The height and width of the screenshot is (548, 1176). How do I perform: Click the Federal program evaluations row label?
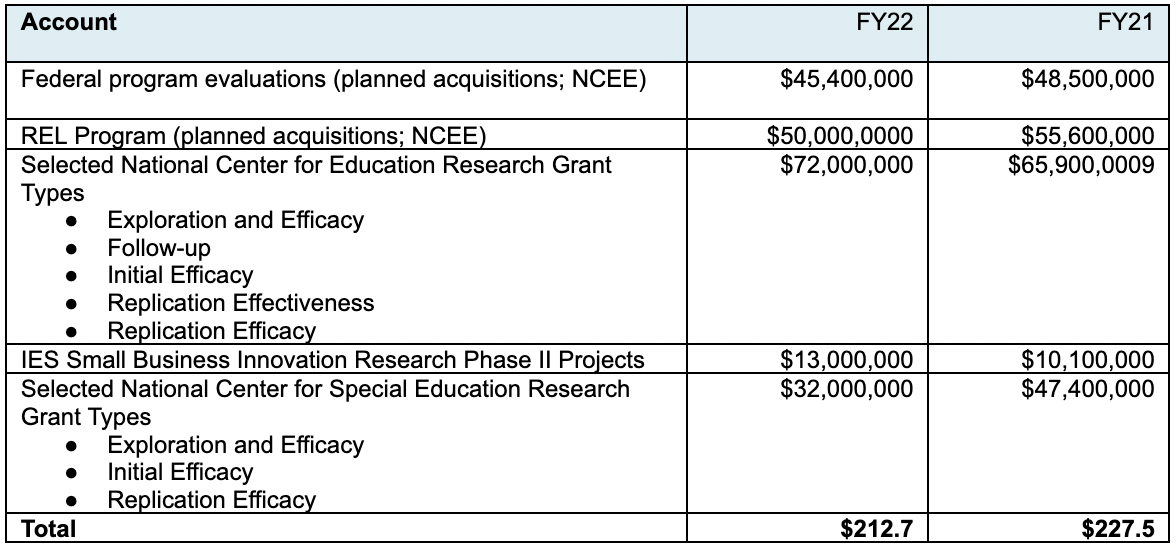[333, 79]
